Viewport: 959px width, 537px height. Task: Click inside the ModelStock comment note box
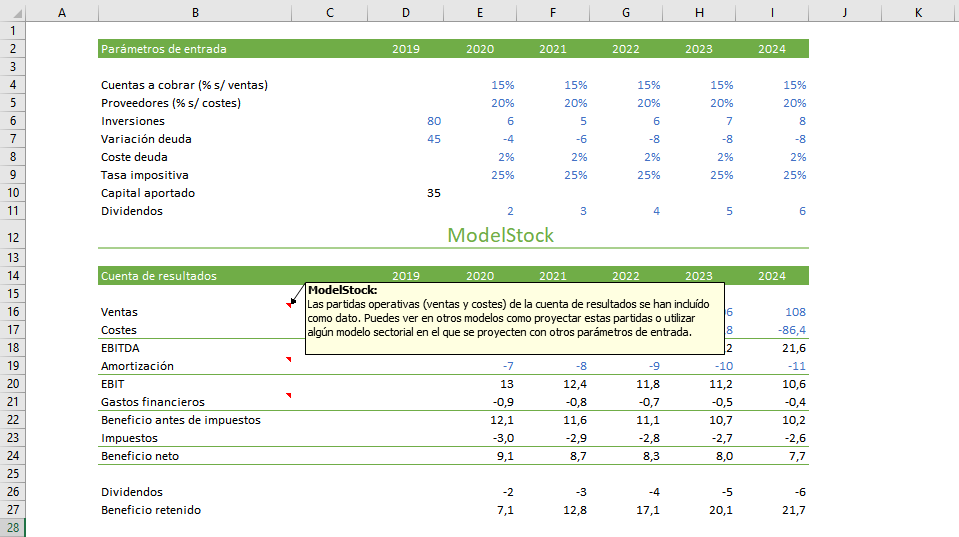(514, 318)
